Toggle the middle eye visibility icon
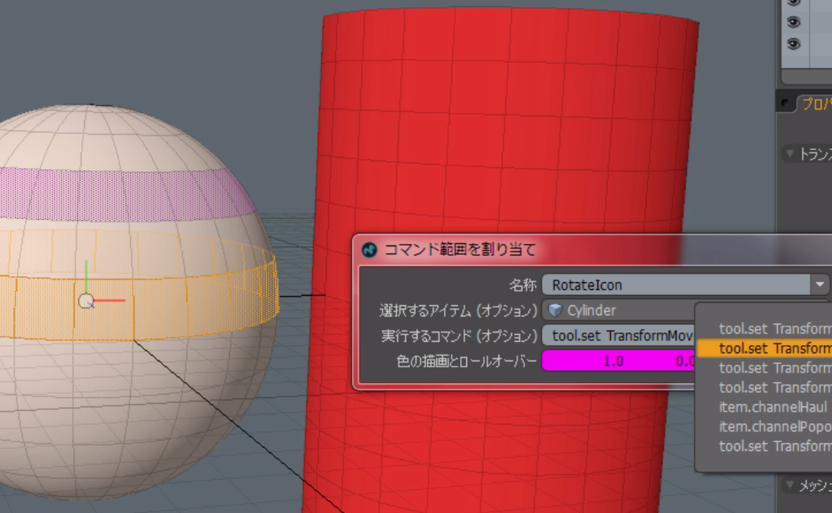The height and width of the screenshot is (513, 832). 794,22
